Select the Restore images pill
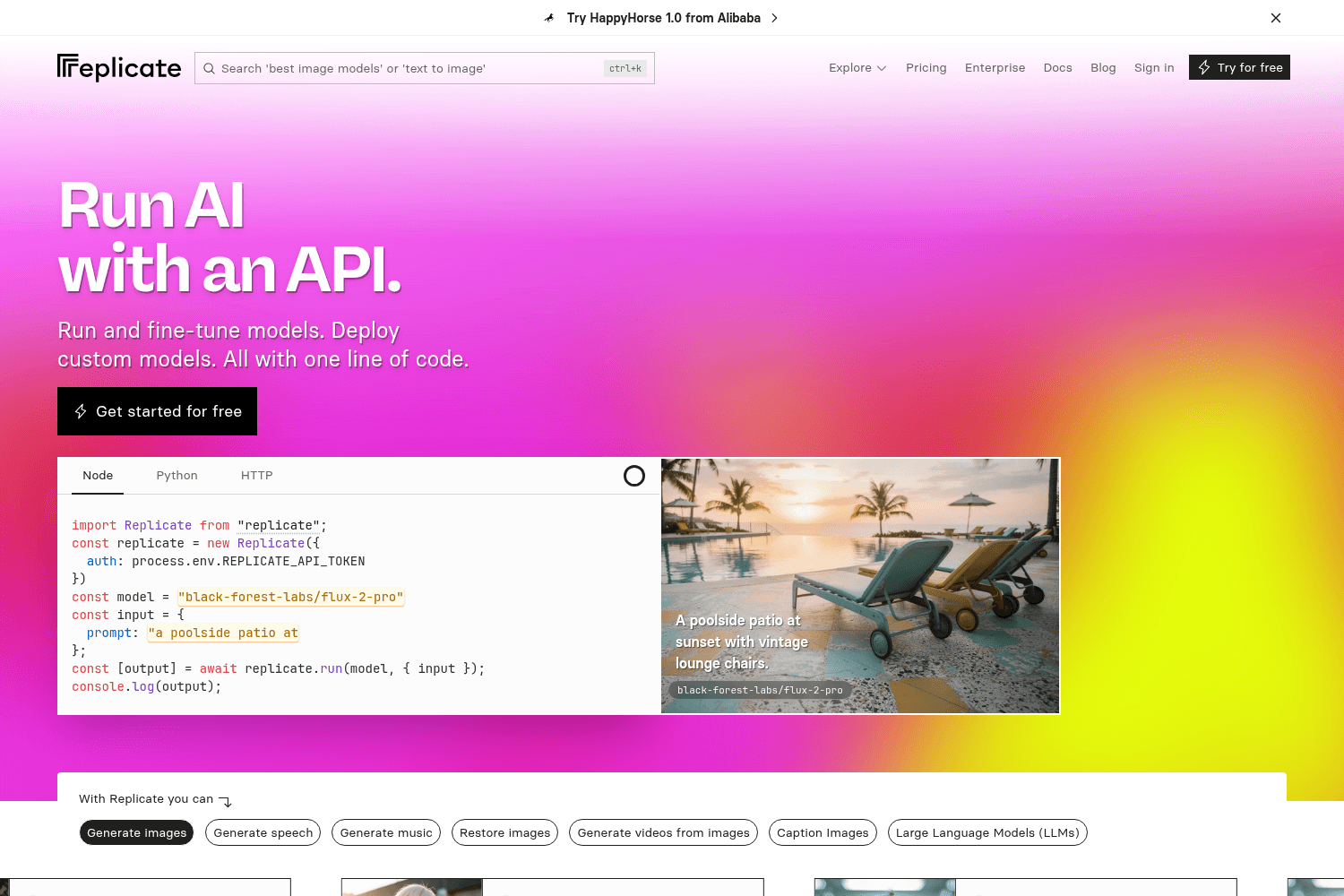Viewport: 1344px width, 896px height. [x=505, y=832]
